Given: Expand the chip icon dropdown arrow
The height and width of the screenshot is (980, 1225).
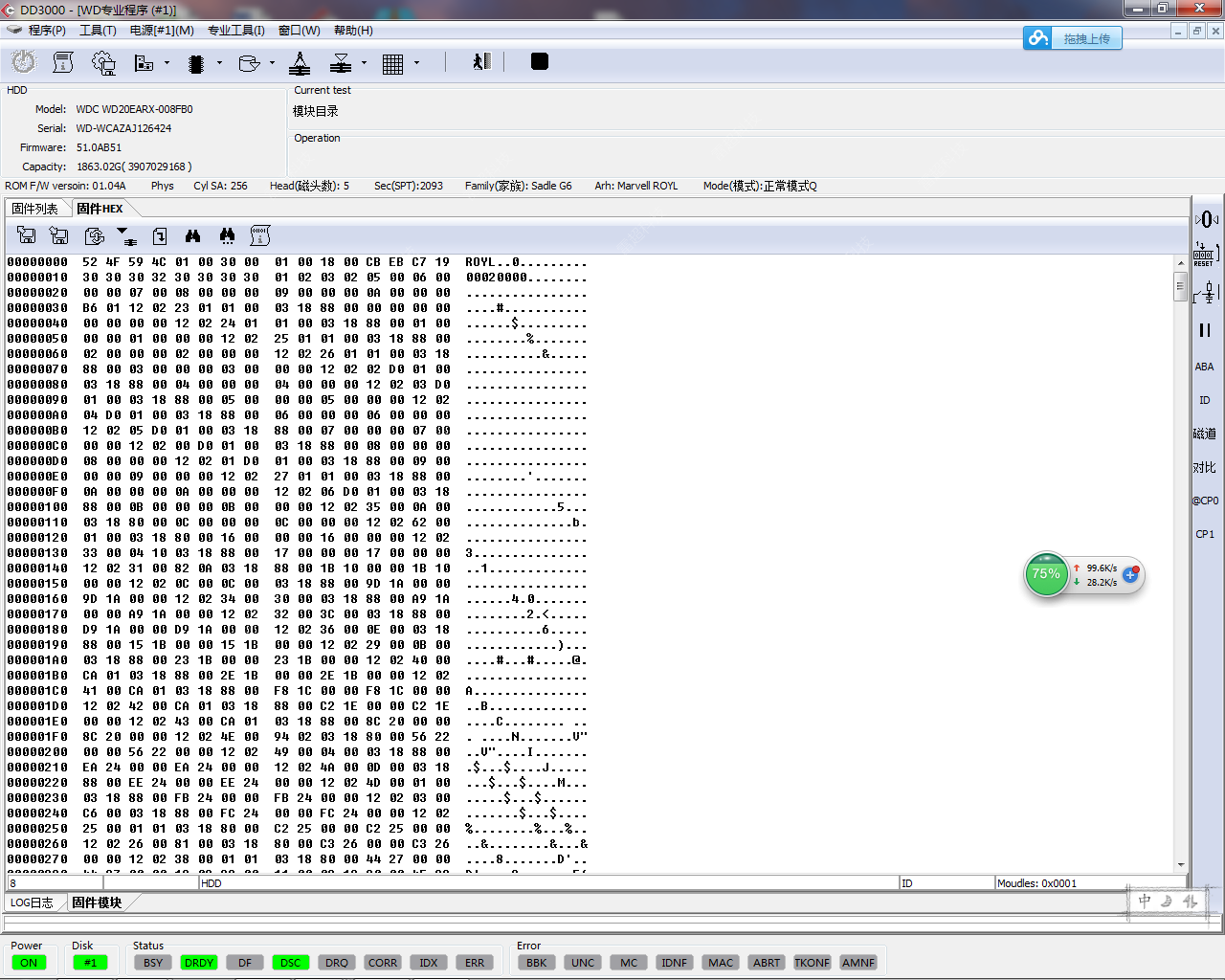Looking at the screenshot, I should pos(219,63).
